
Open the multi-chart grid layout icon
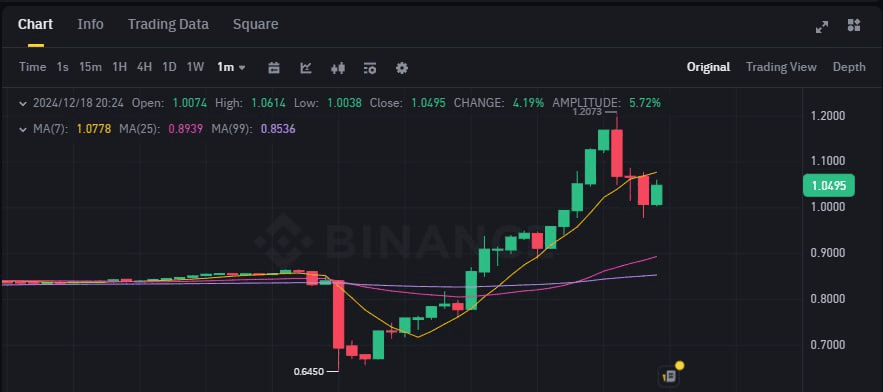click(854, 25)
